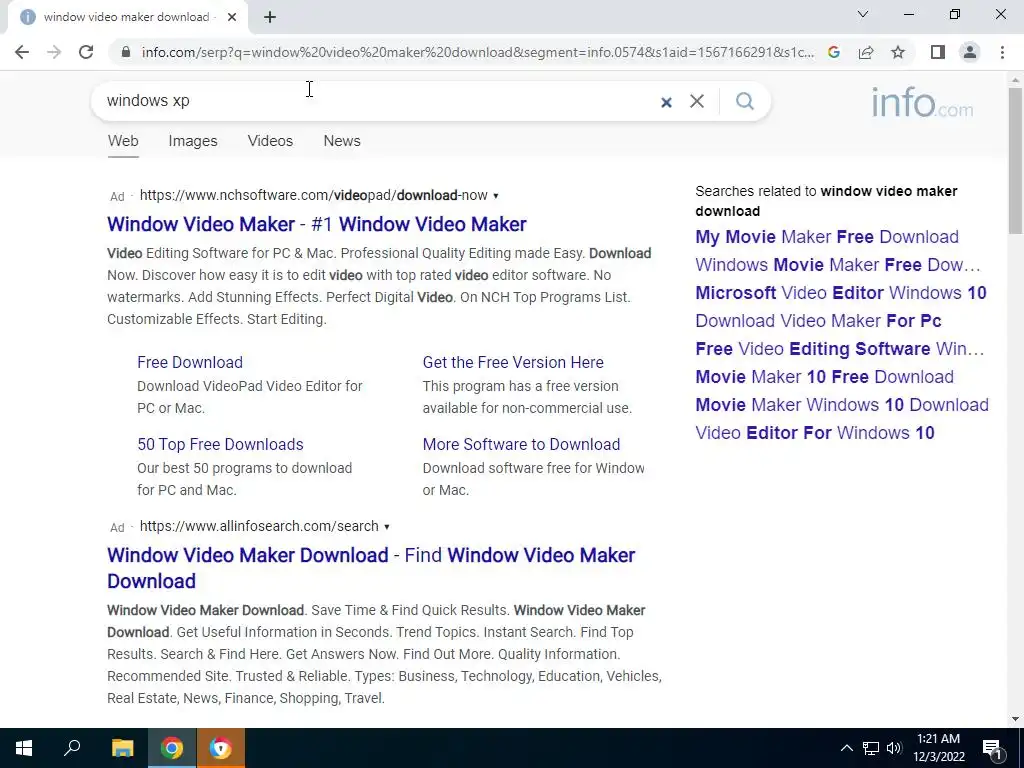Screen dimensions: 1024x768
Task: Click the scrollbar up arrow
Action: coord(1015,80)
